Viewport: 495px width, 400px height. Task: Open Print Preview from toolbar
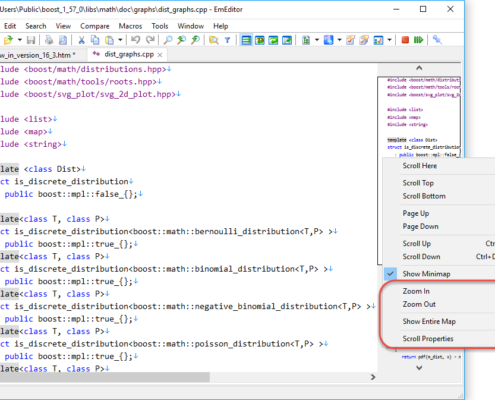[63, 40]
